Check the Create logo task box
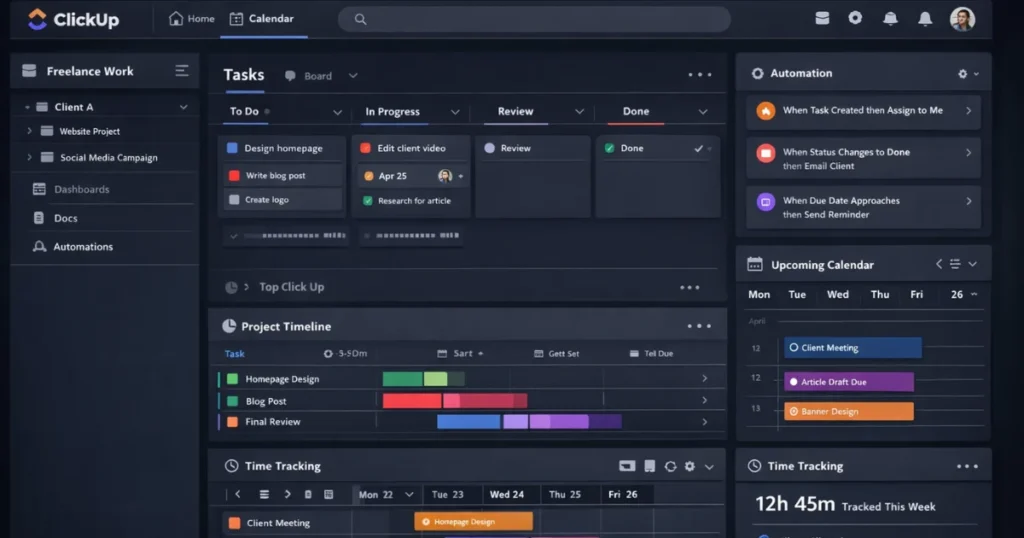The width and height of the screenshot is (1024, 538). pos(234,200)
